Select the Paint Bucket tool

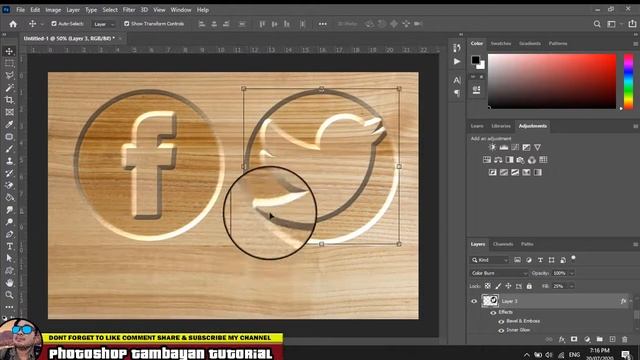(9, 198)
